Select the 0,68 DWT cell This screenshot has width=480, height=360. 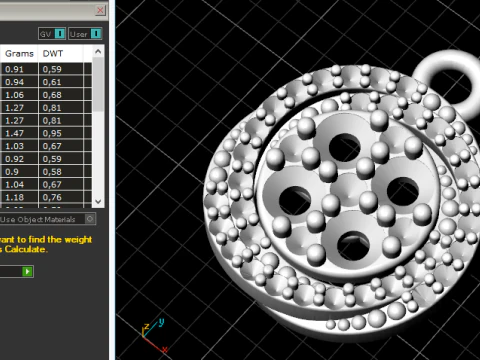click(61, 95)
